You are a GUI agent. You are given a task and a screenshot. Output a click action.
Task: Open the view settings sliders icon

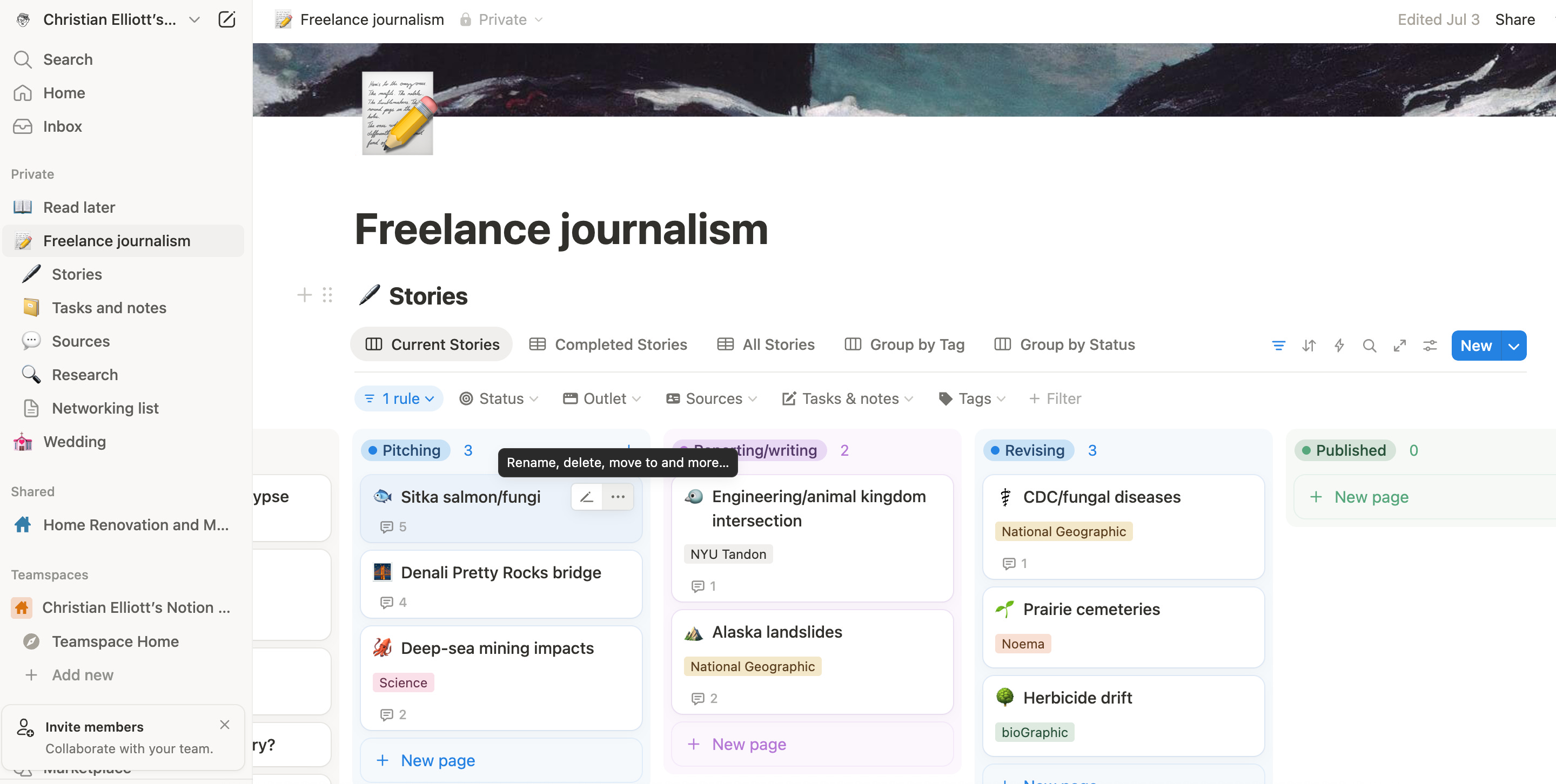click(1430, 345)
